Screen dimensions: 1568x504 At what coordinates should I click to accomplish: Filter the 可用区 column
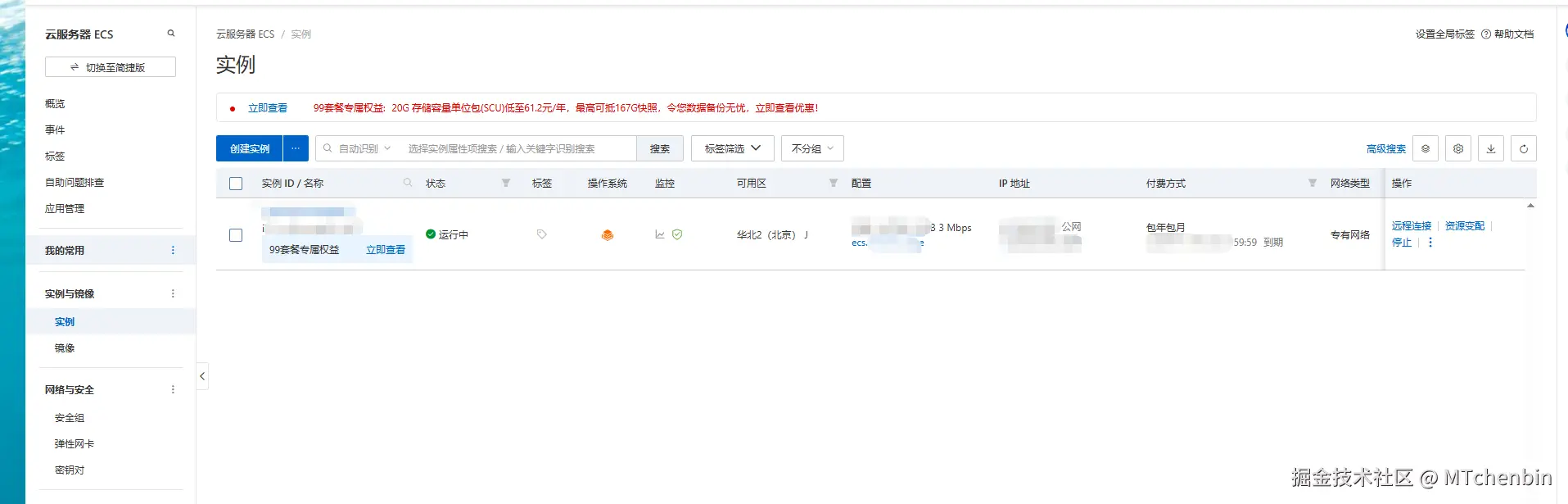pos(834,183)
